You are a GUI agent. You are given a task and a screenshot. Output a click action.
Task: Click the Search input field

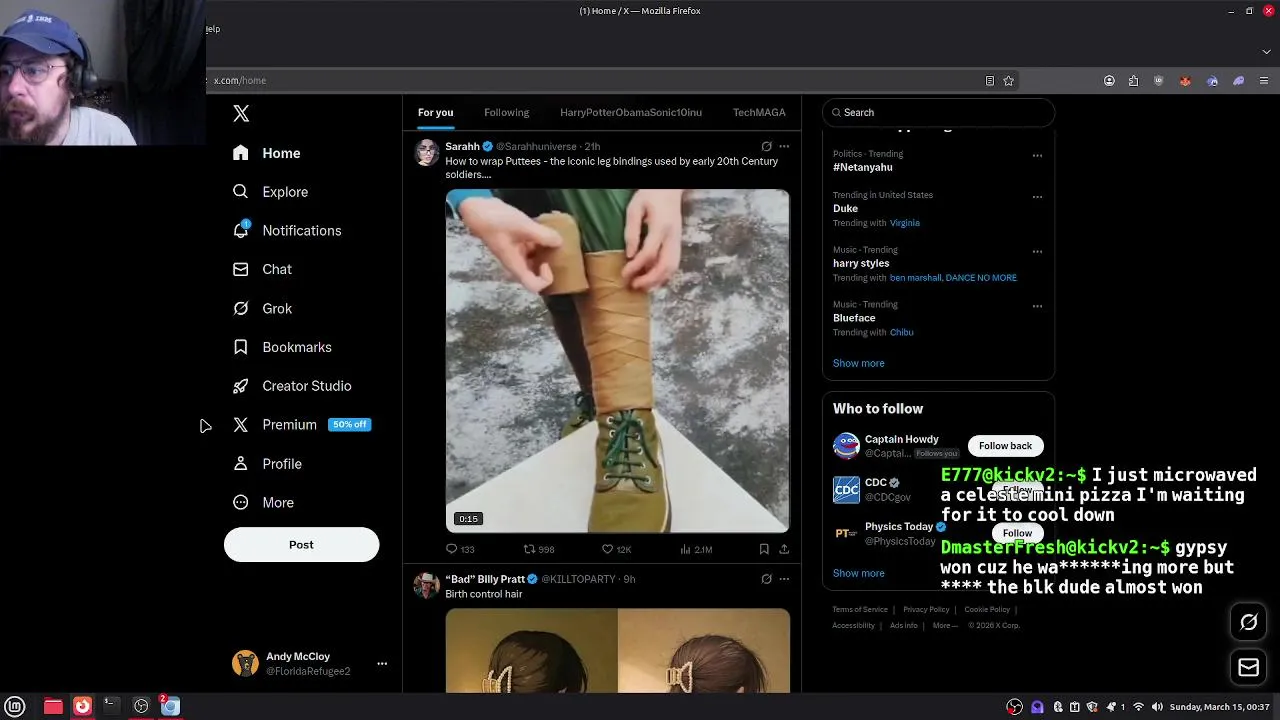(x=938, y=113)
